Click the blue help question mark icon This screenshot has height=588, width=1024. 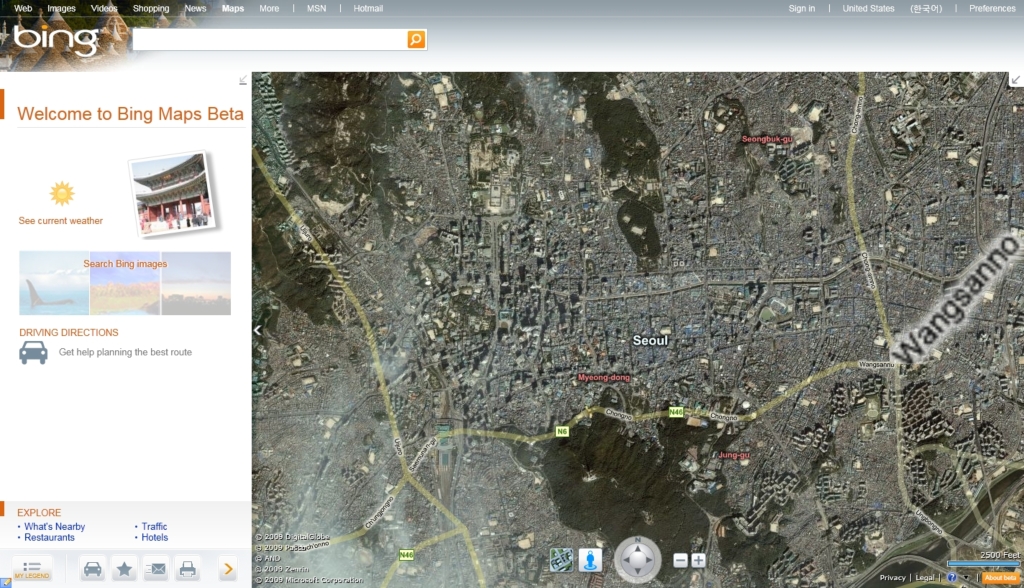(952, 578)
